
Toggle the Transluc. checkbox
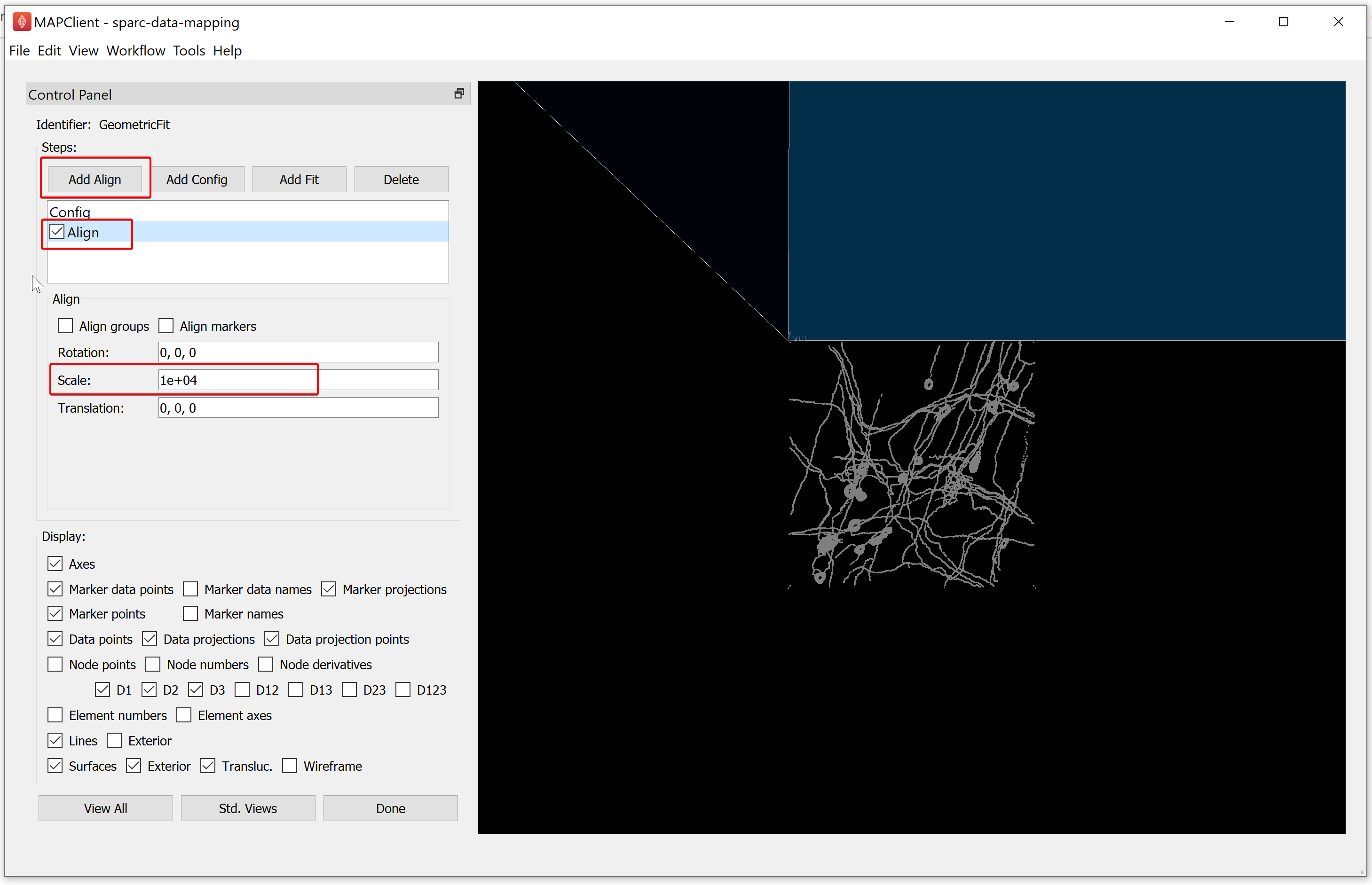pos(208,766)
